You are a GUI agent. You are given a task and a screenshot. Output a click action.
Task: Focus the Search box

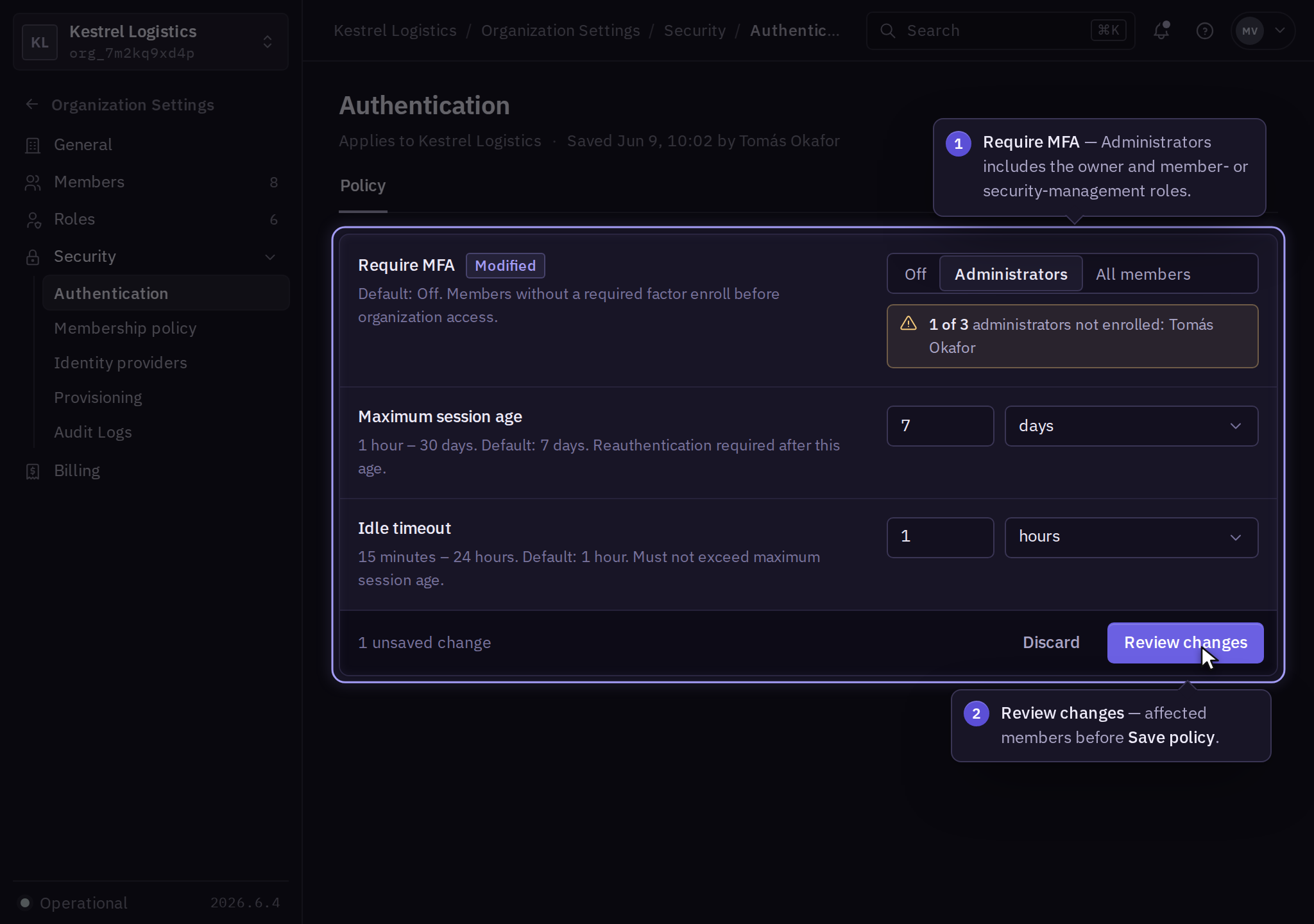point(1000,30)
